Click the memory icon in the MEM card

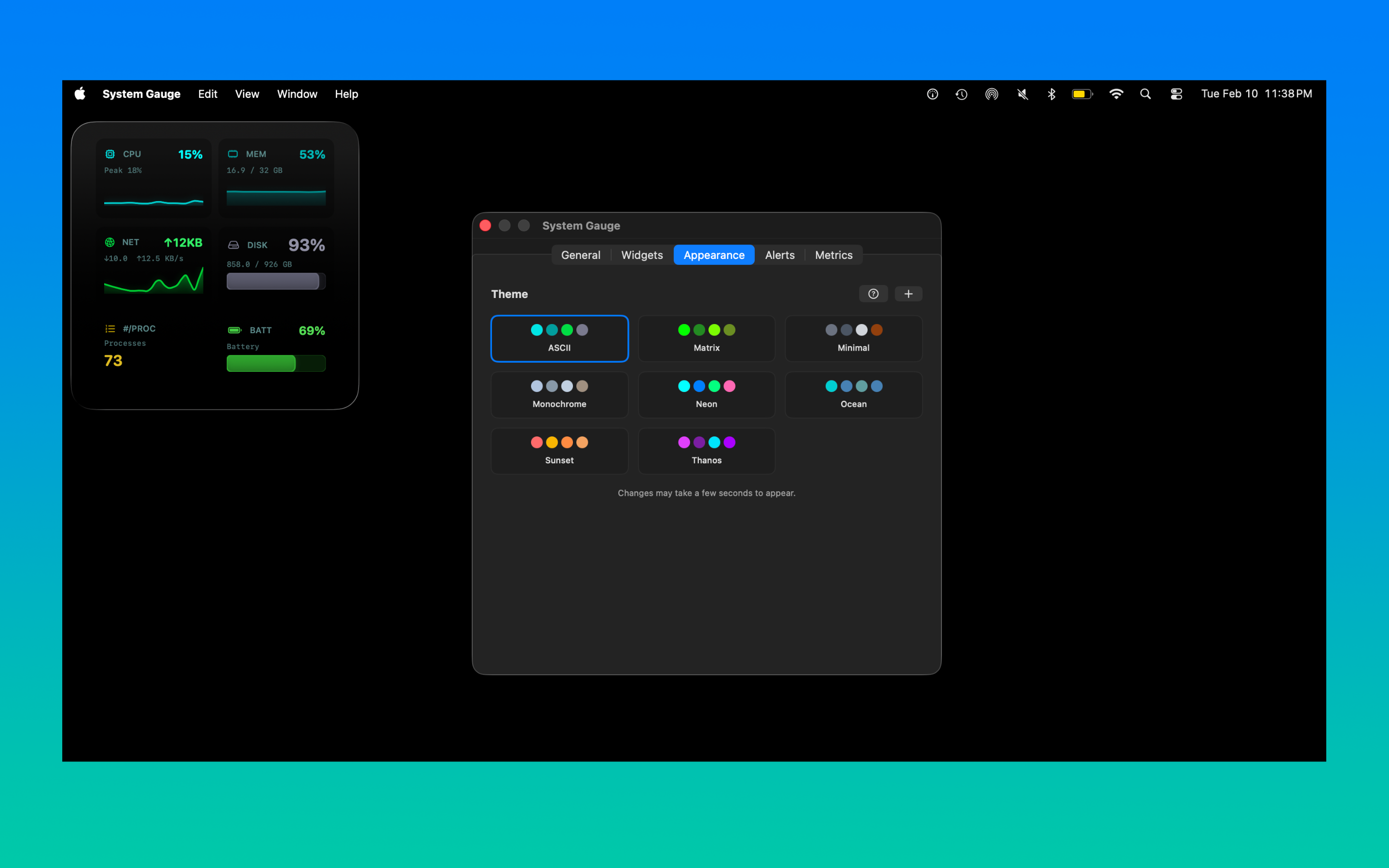tap(233, 154)
